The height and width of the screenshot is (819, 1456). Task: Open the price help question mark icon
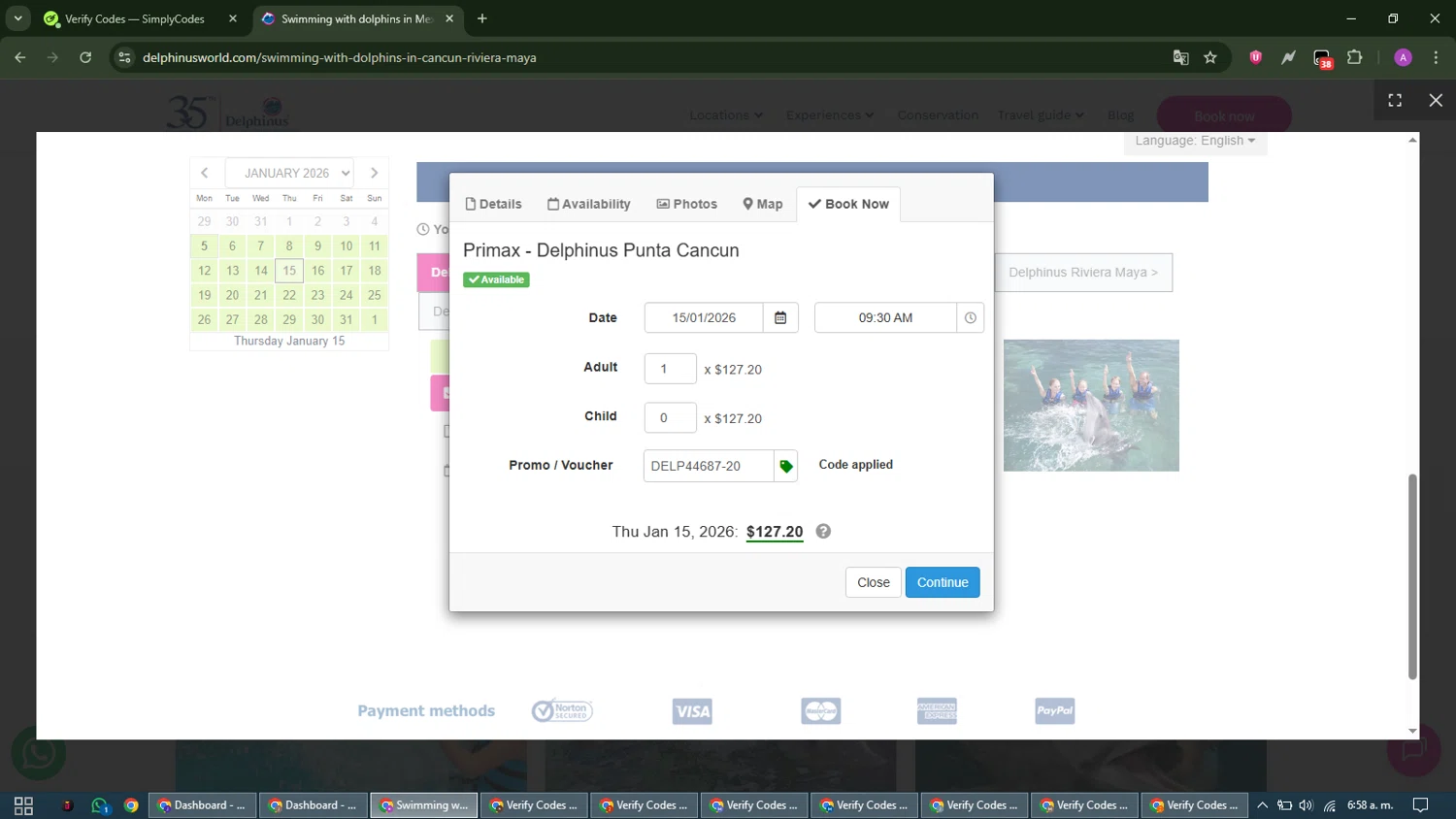pos(823,531)
